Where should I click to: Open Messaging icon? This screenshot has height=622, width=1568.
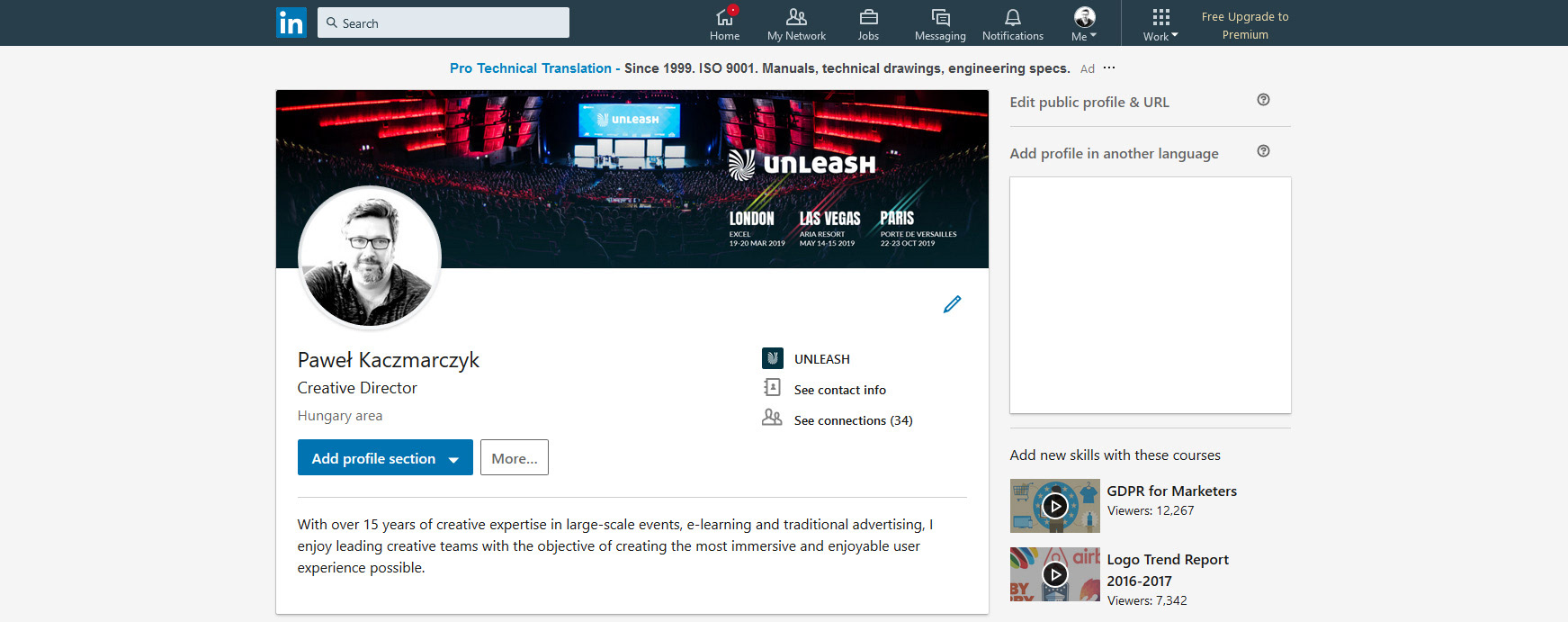point(940,24)
